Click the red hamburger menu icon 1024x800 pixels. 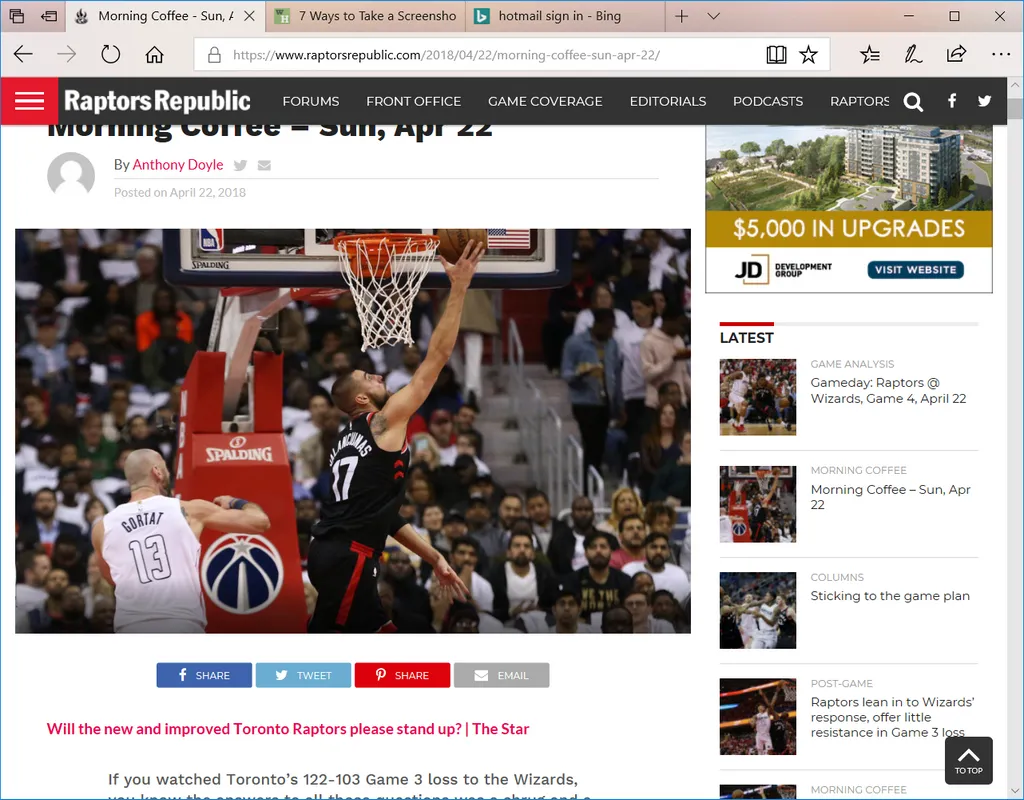point(29,101)
